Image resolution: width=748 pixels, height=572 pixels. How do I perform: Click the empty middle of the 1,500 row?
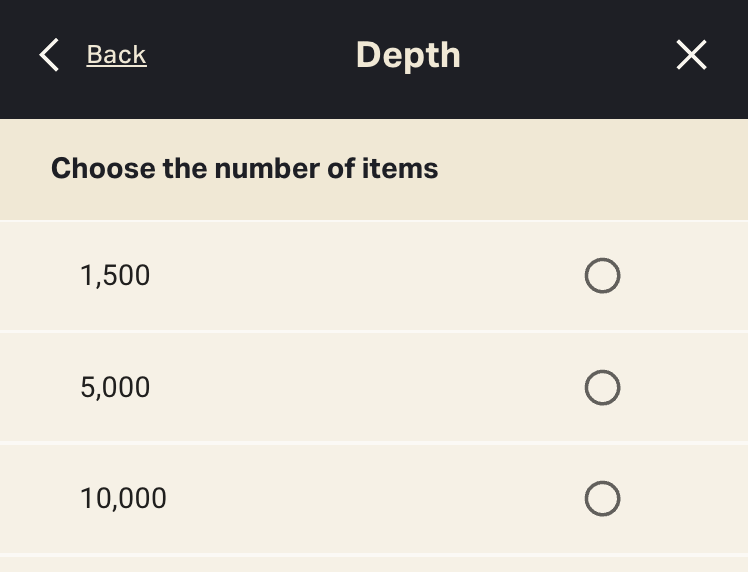[370, 275]
